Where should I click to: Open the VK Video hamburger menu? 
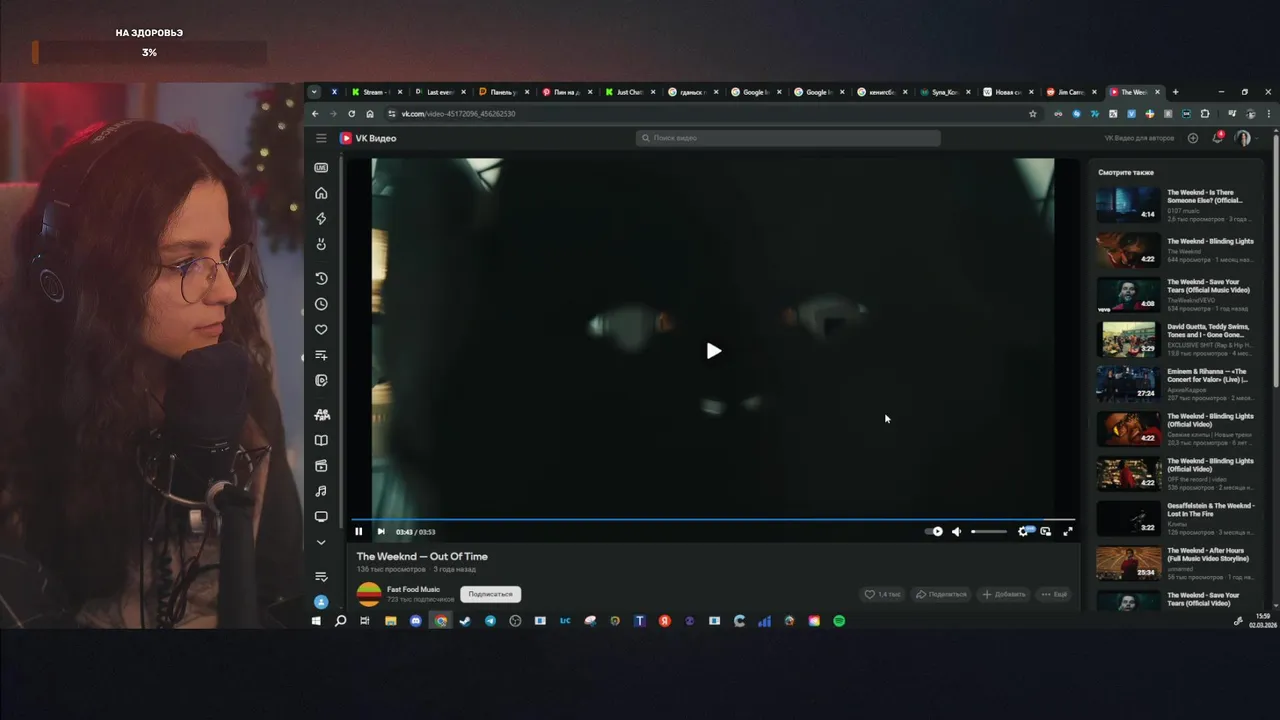pos(321,138)
